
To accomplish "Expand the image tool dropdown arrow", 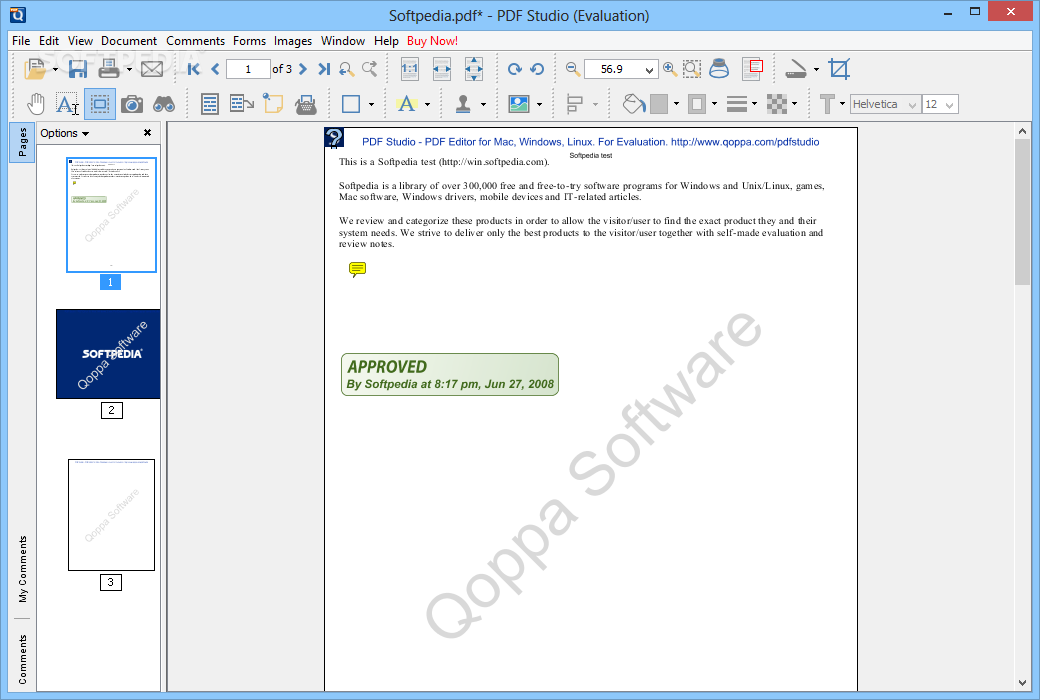I will click(x=539, y=104).
